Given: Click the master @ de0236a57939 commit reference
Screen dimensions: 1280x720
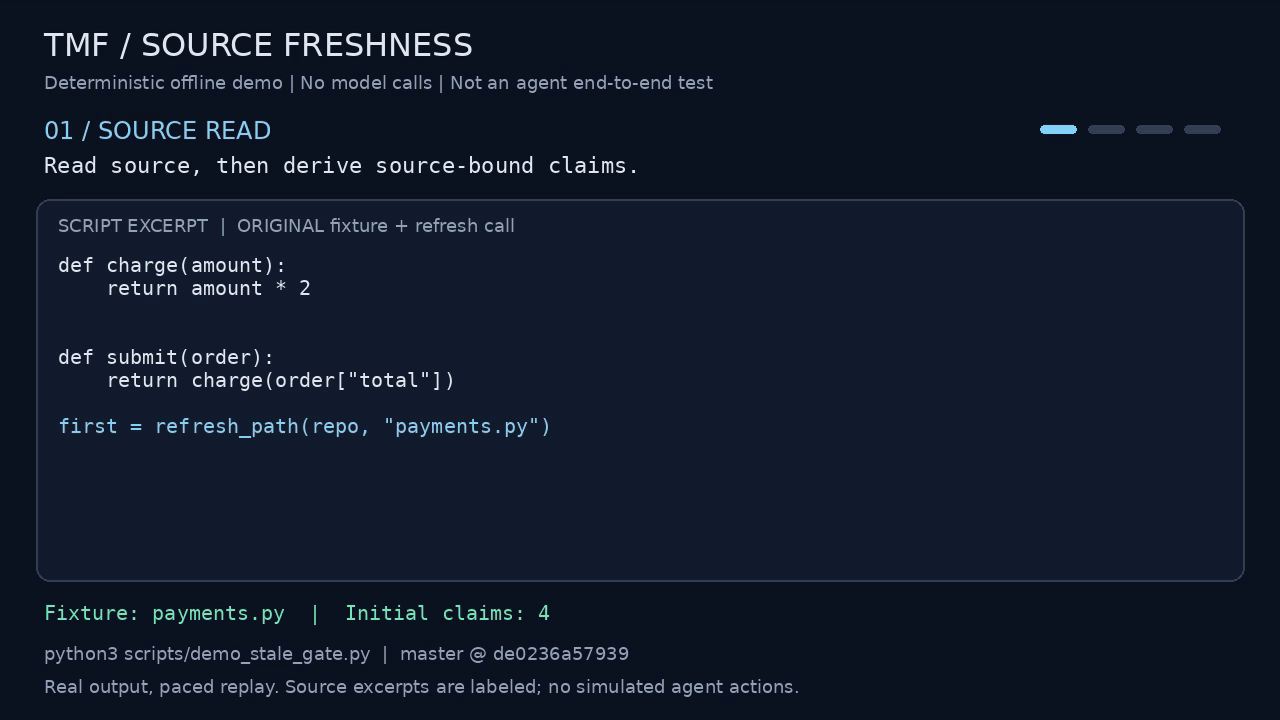Looking at the screenshot, I should pyautogui.click(x=514, y=654).
